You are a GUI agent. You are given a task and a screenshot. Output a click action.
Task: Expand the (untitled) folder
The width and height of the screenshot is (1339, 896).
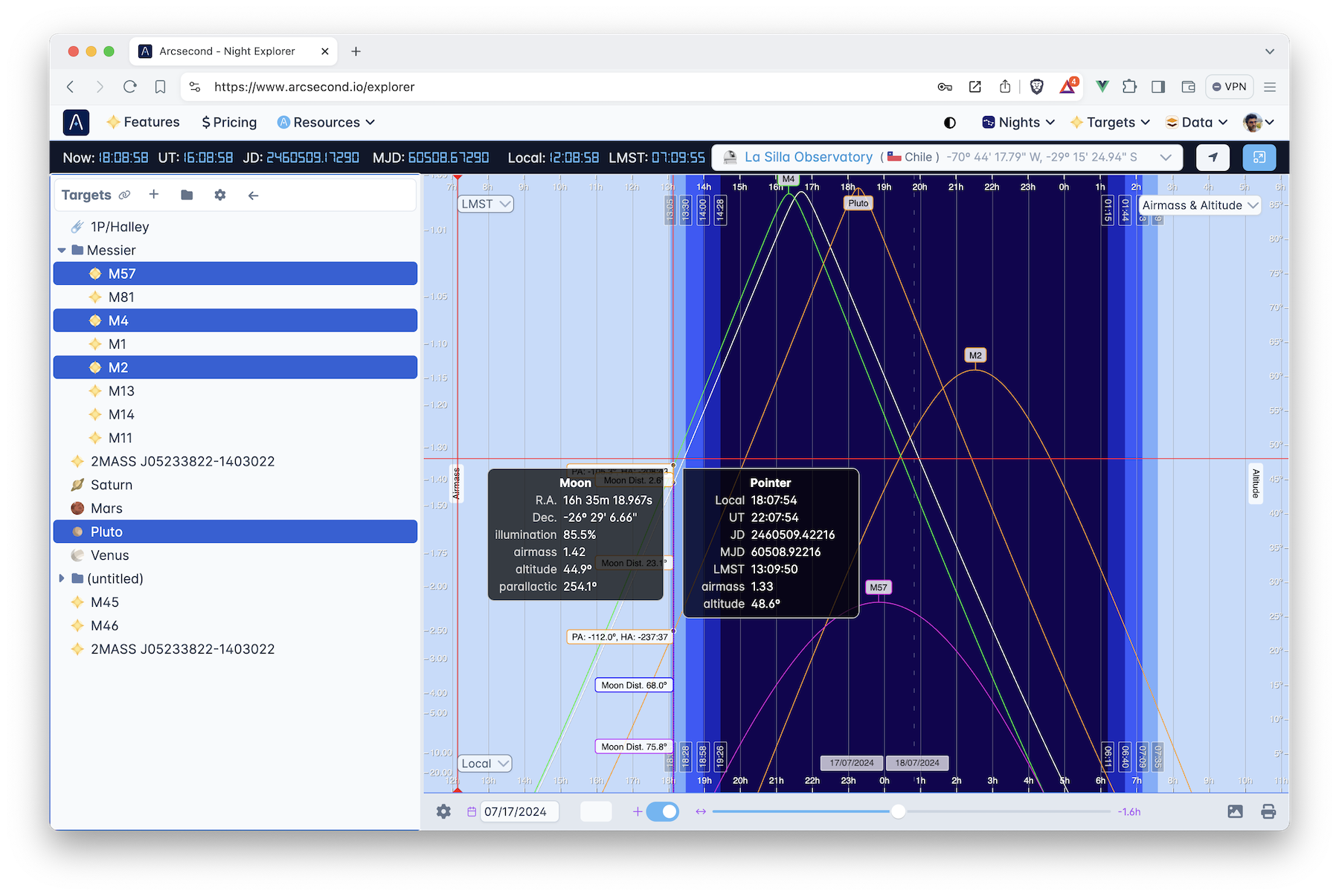coord(62,578)
